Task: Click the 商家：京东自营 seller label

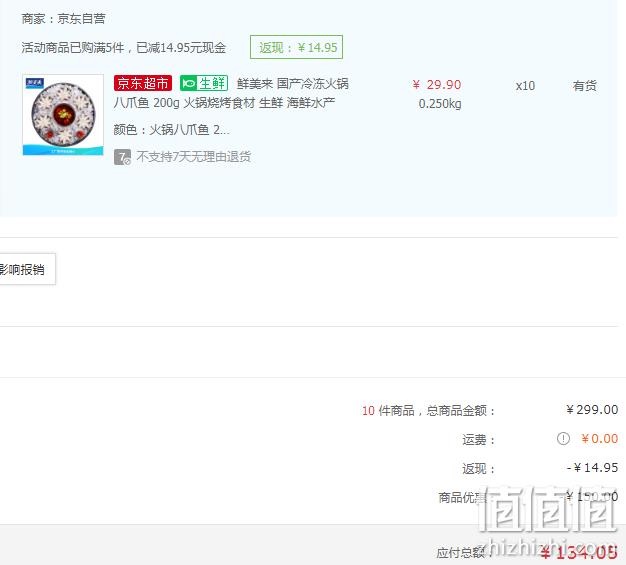Action: click(63, 18)
